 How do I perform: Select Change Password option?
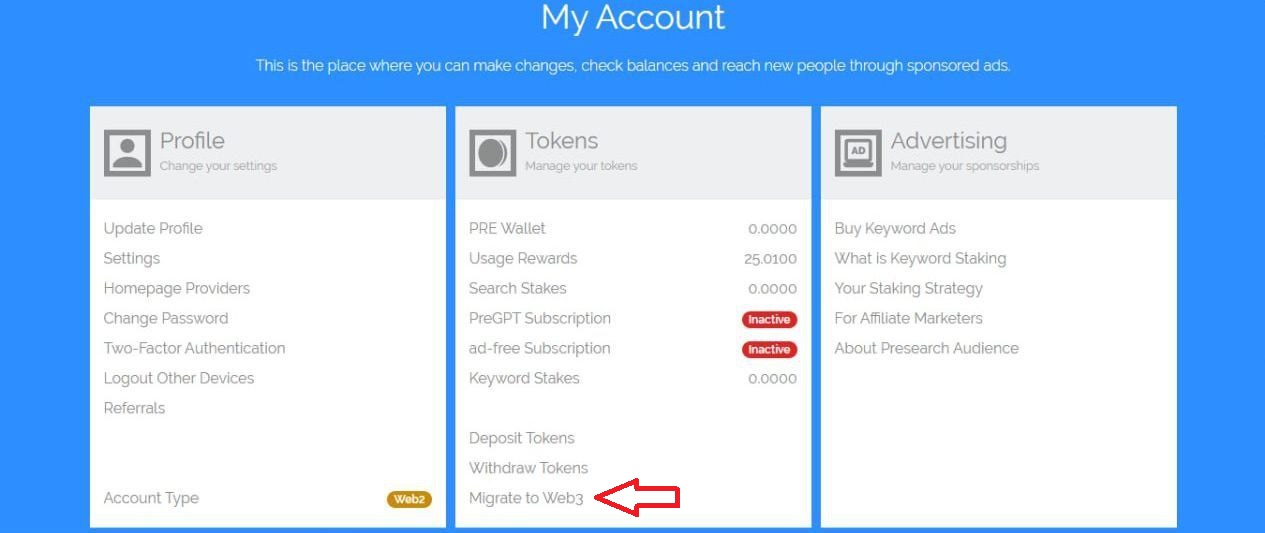point(166,318)
